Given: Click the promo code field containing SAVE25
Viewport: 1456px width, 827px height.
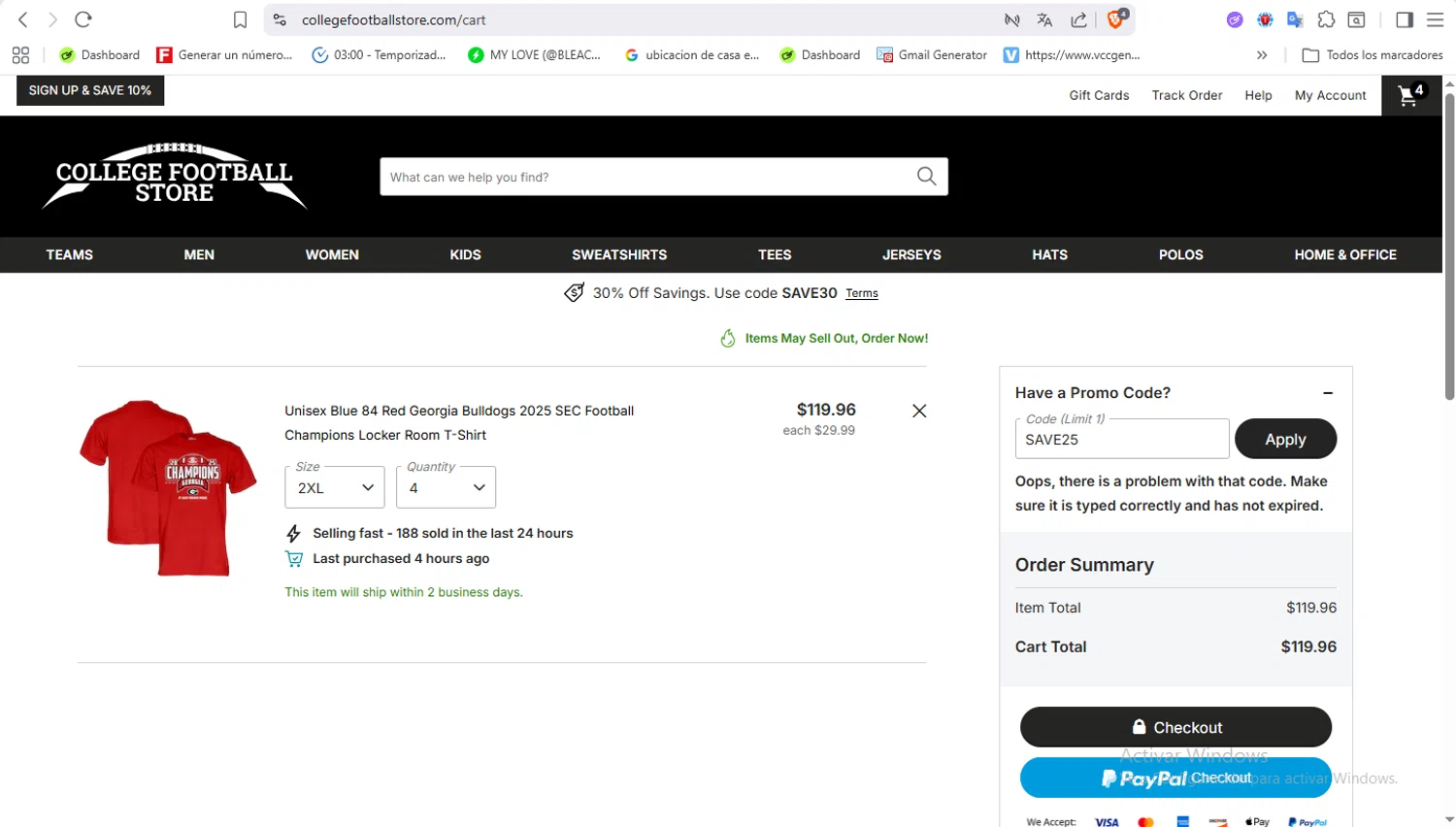Looking at the screenshot, I should coord(1121,439).
